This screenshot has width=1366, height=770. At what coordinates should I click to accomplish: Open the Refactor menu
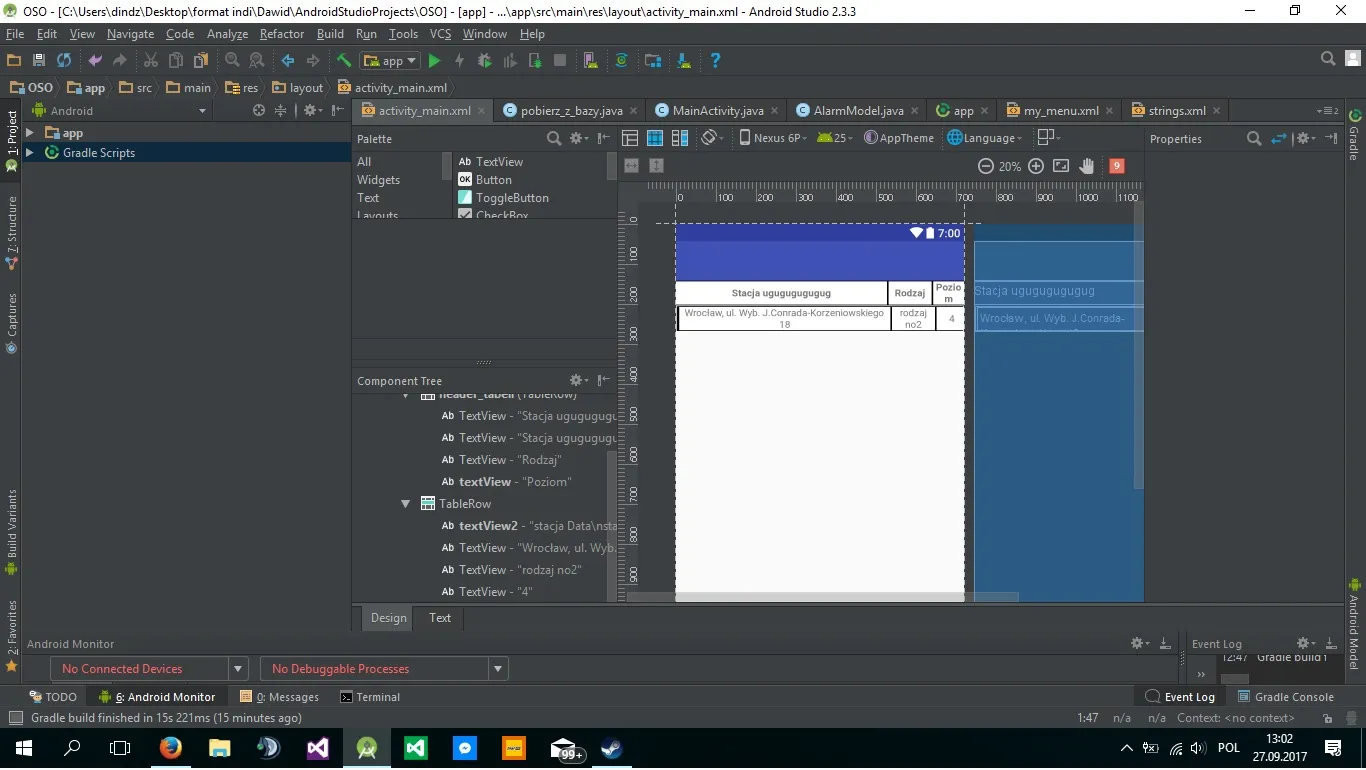coord(282,34)
